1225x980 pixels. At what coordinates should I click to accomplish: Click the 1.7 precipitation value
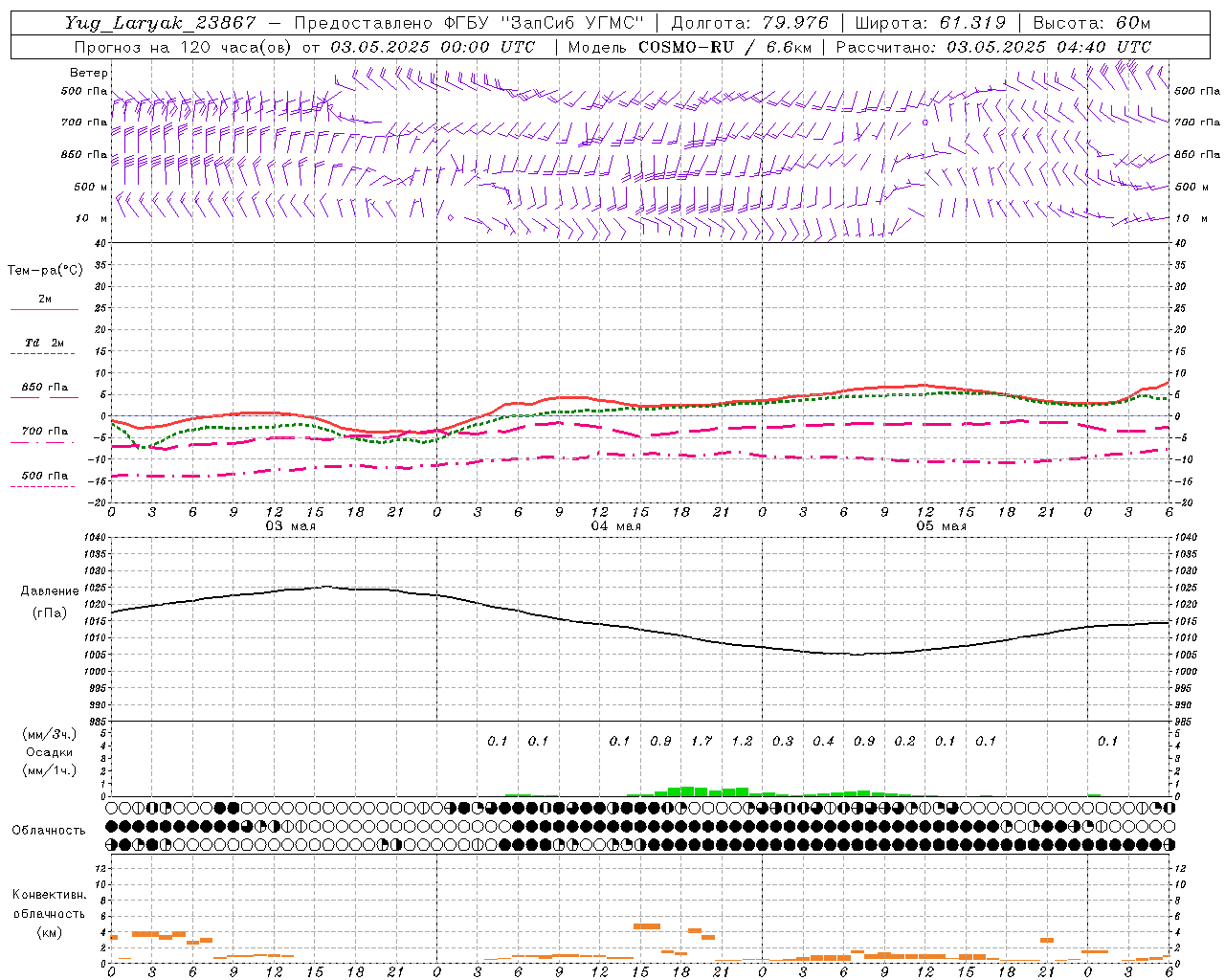tap(702, 741)
